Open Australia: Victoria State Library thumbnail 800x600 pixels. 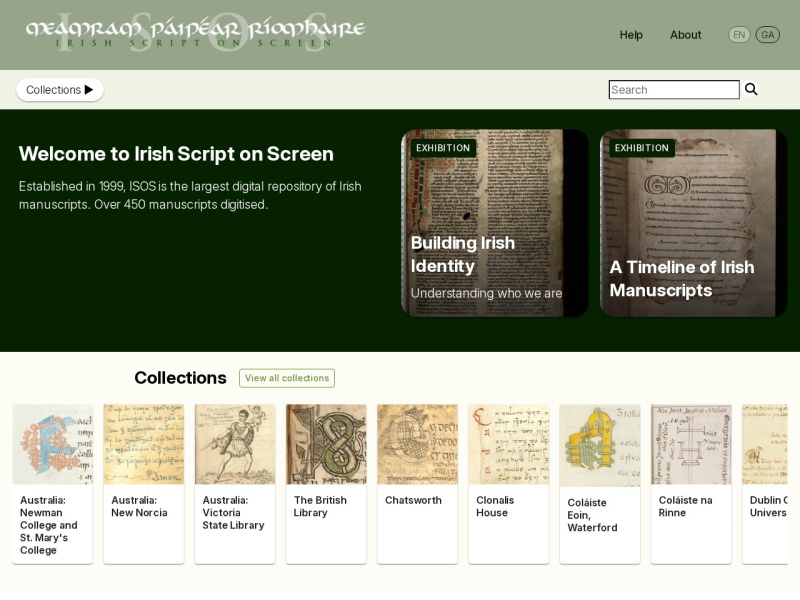(235, 444)
